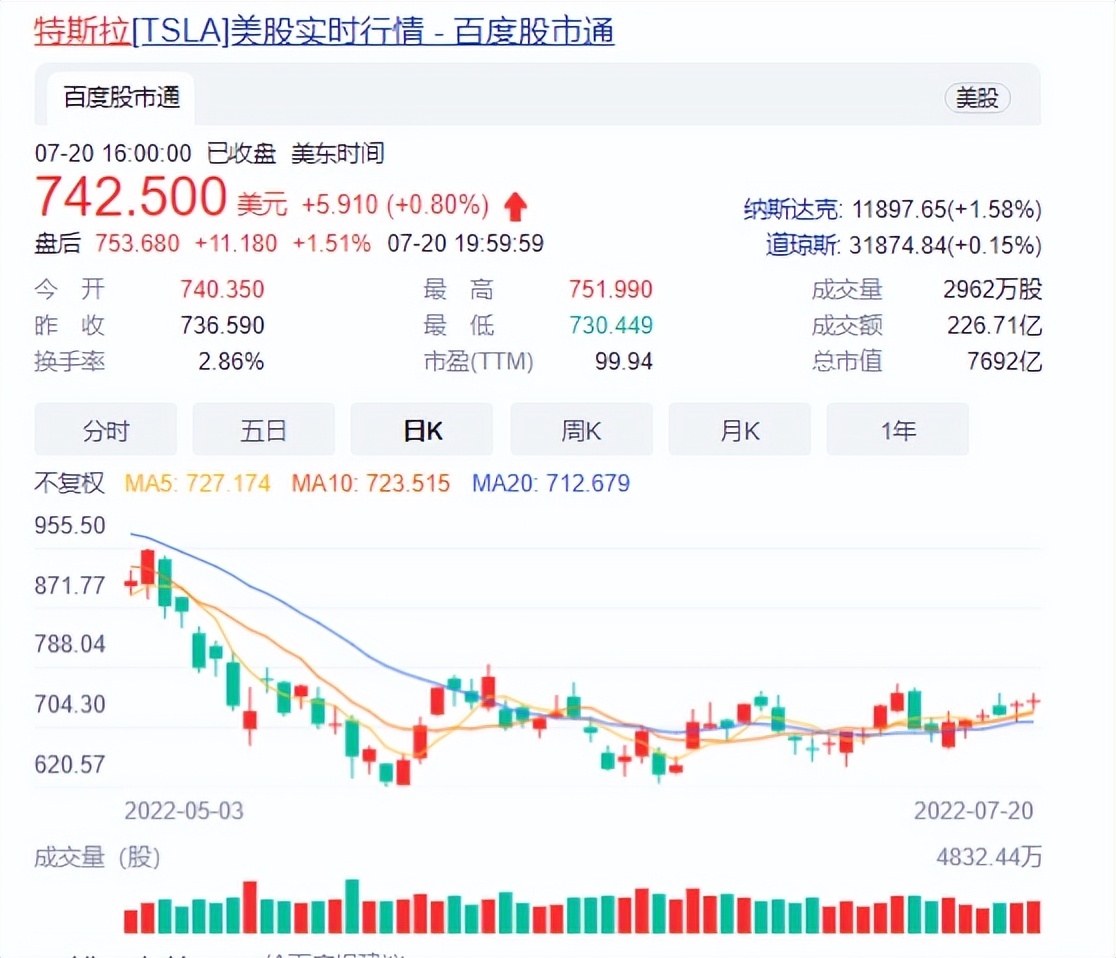Viewport: 1116px width, 958px height.
Task: Click the 871.77 y-axis label
Action: 70,586
